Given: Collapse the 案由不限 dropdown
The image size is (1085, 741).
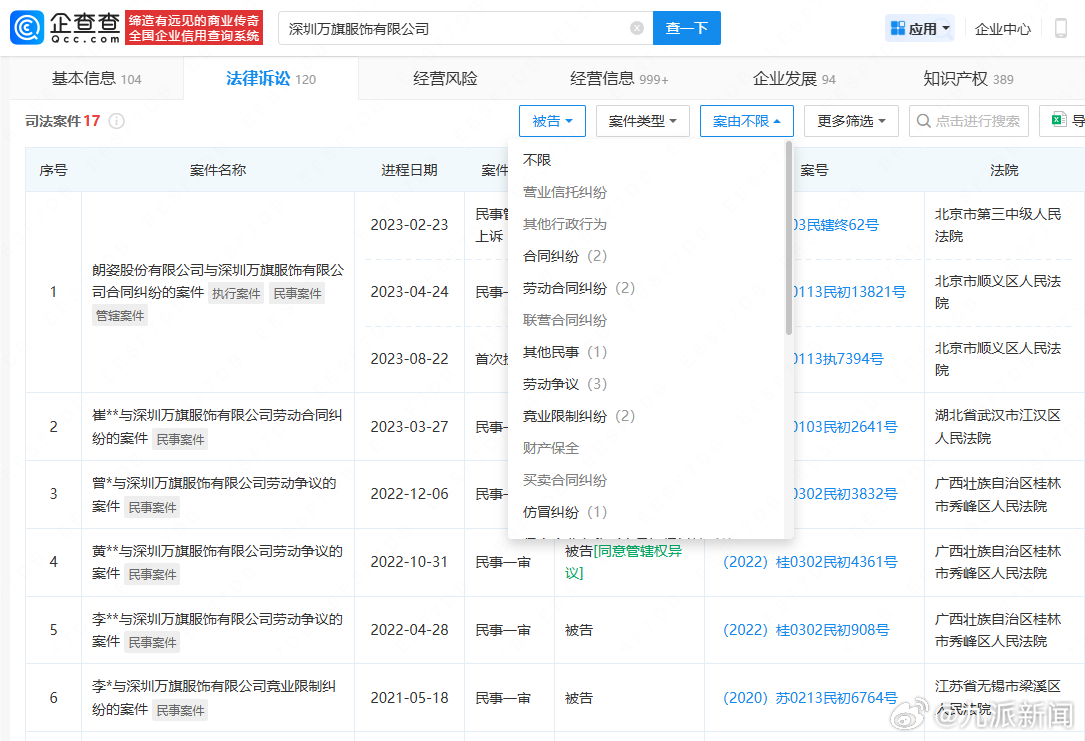Looking at the screenshot, I should pos(747,121).
